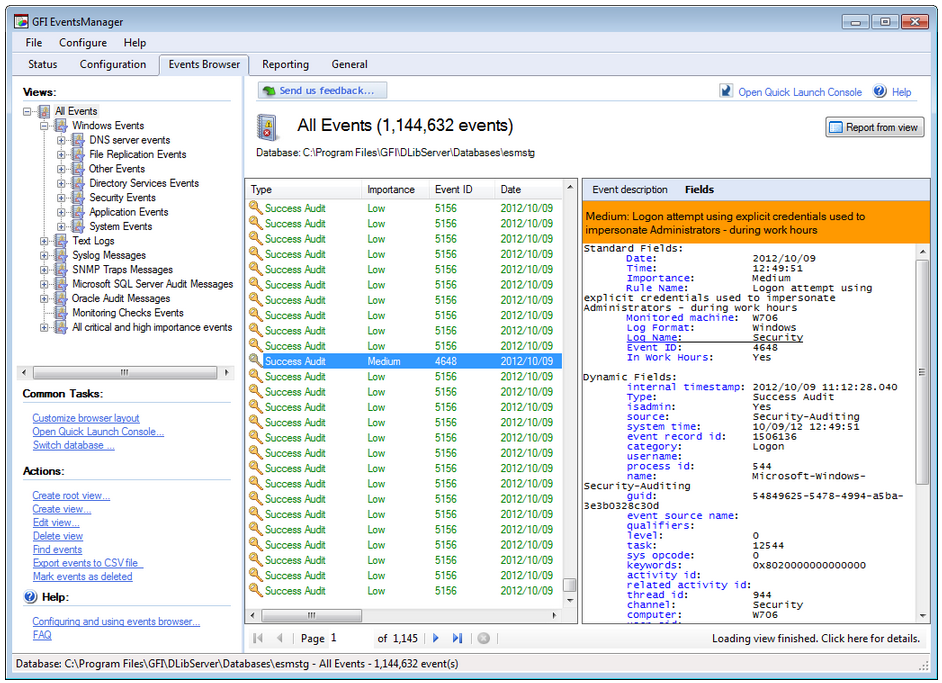Click the Send us feedback button

pos(323,91)
